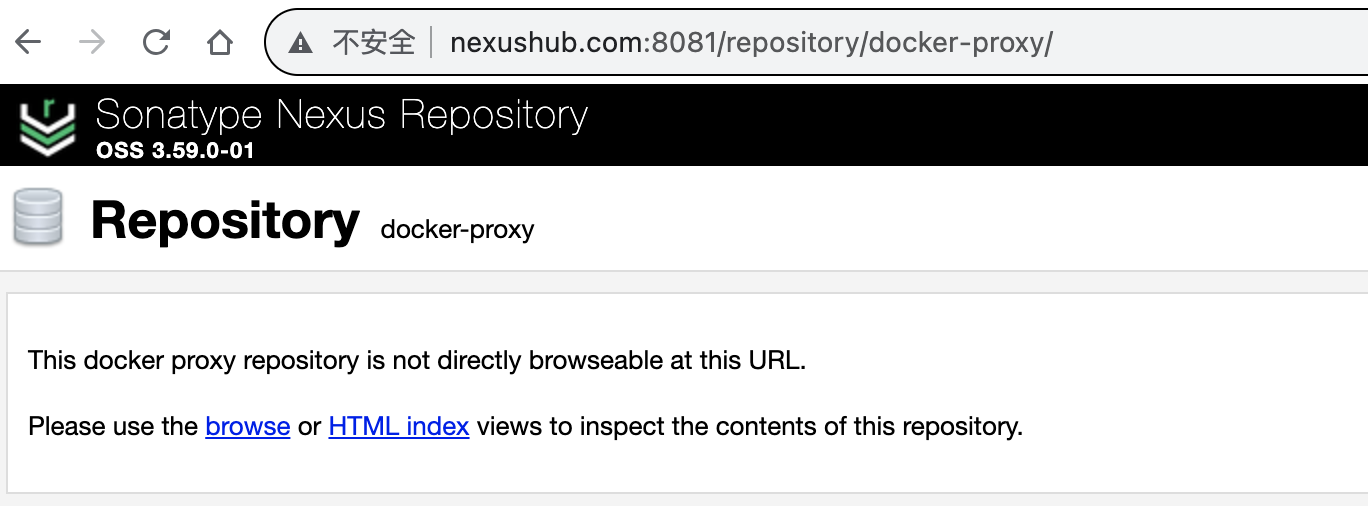Image resolution: width=1368 pixels, height=506 pixels.
Task: Click the database repository icon
Action: tap(38, 217)
